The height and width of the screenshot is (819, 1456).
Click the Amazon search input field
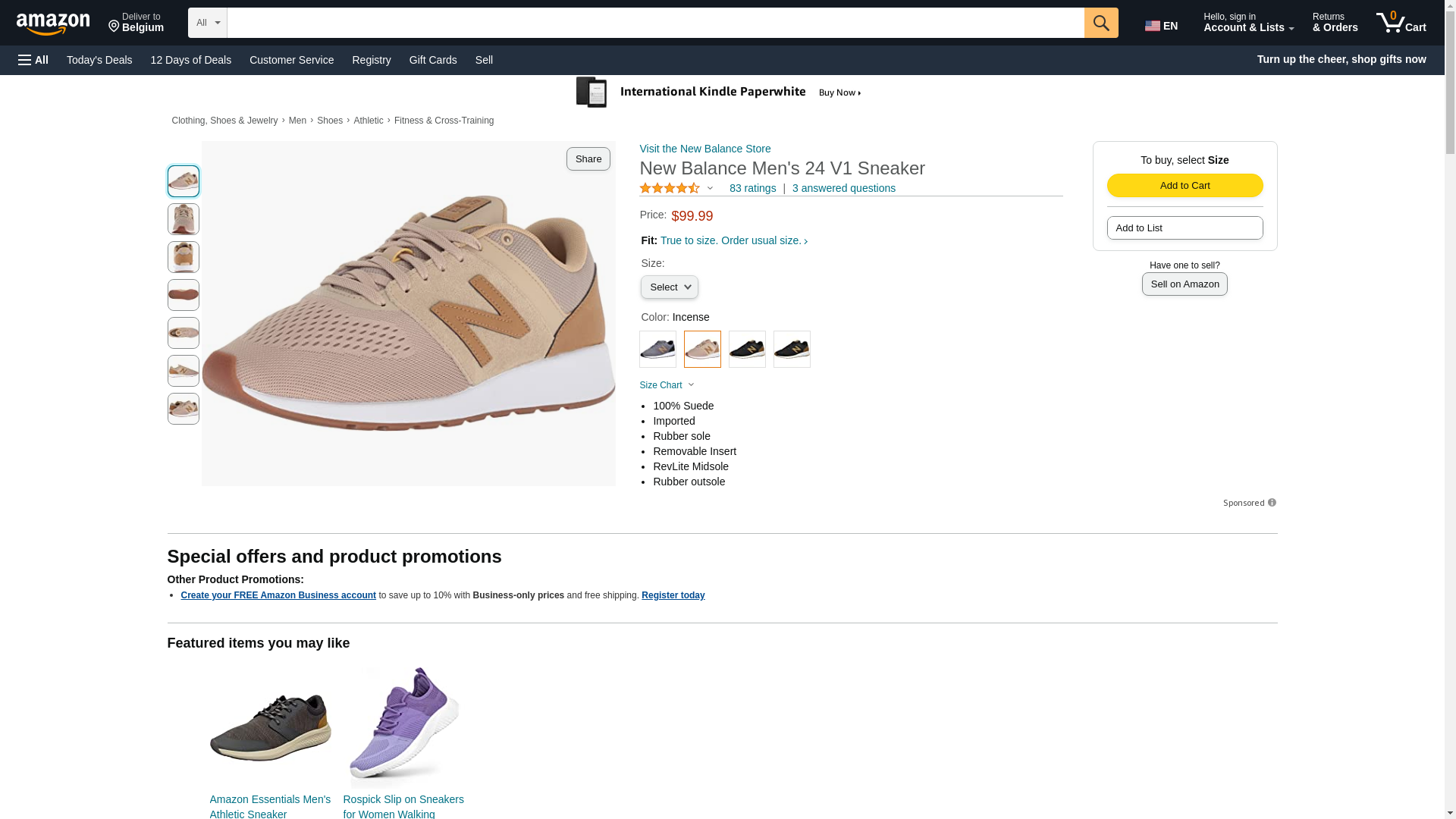tap(655, 23)
